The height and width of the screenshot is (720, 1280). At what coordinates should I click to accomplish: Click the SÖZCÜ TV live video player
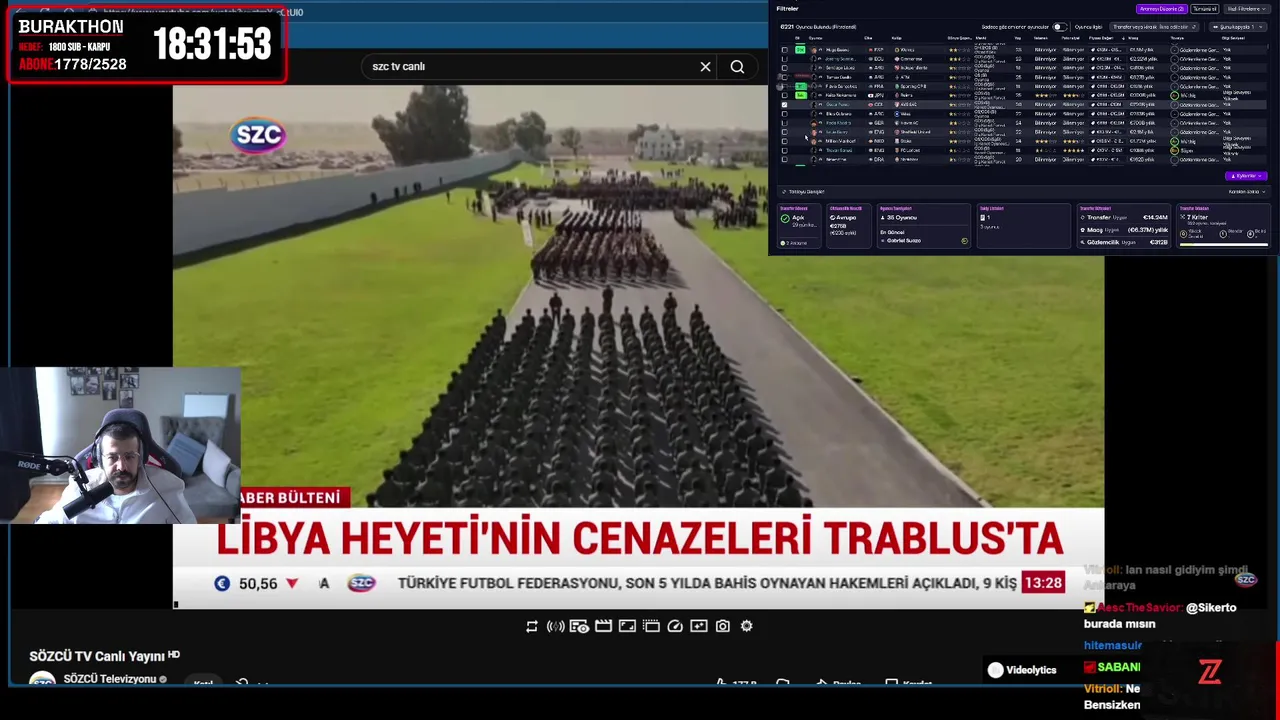pos(638,346)
